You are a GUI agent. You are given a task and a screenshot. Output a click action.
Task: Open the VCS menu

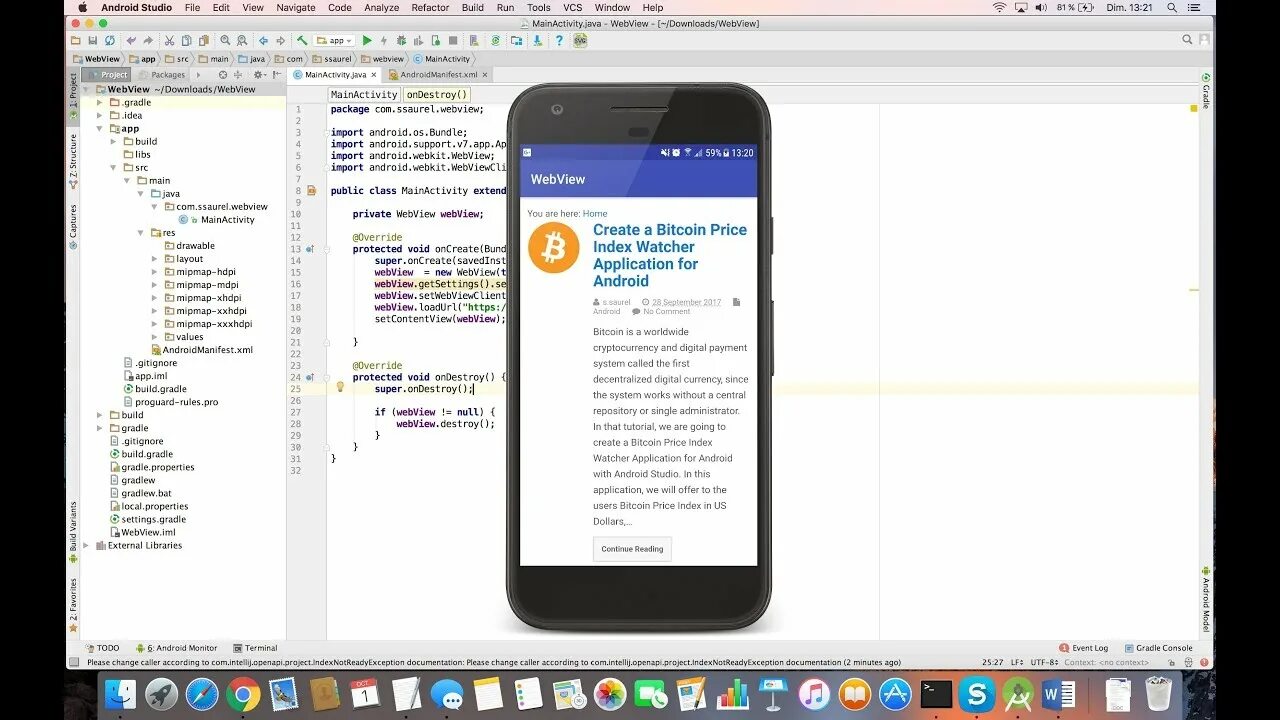pyautogui.click(x=572, y=7)
